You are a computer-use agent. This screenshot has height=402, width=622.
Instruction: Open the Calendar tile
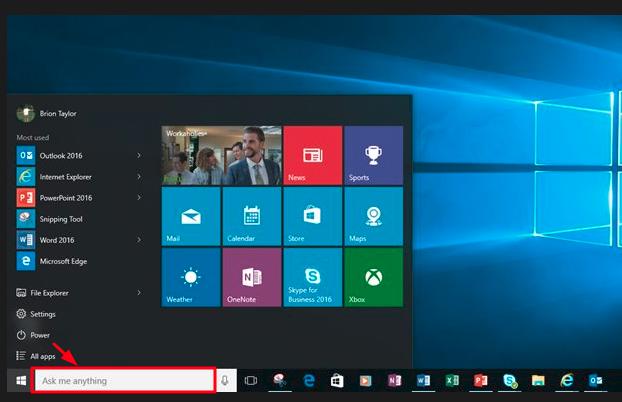coord(252,216)
